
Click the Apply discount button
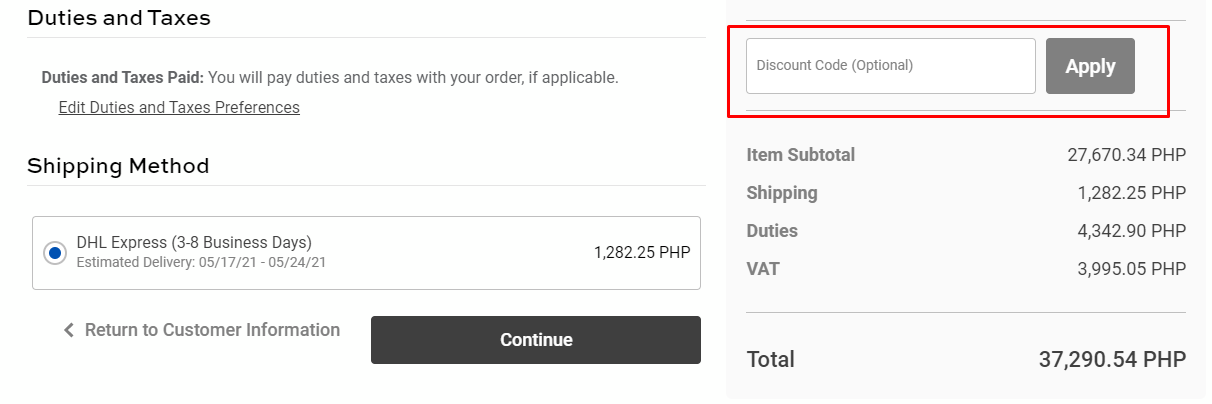click(x=1090, y=66)
